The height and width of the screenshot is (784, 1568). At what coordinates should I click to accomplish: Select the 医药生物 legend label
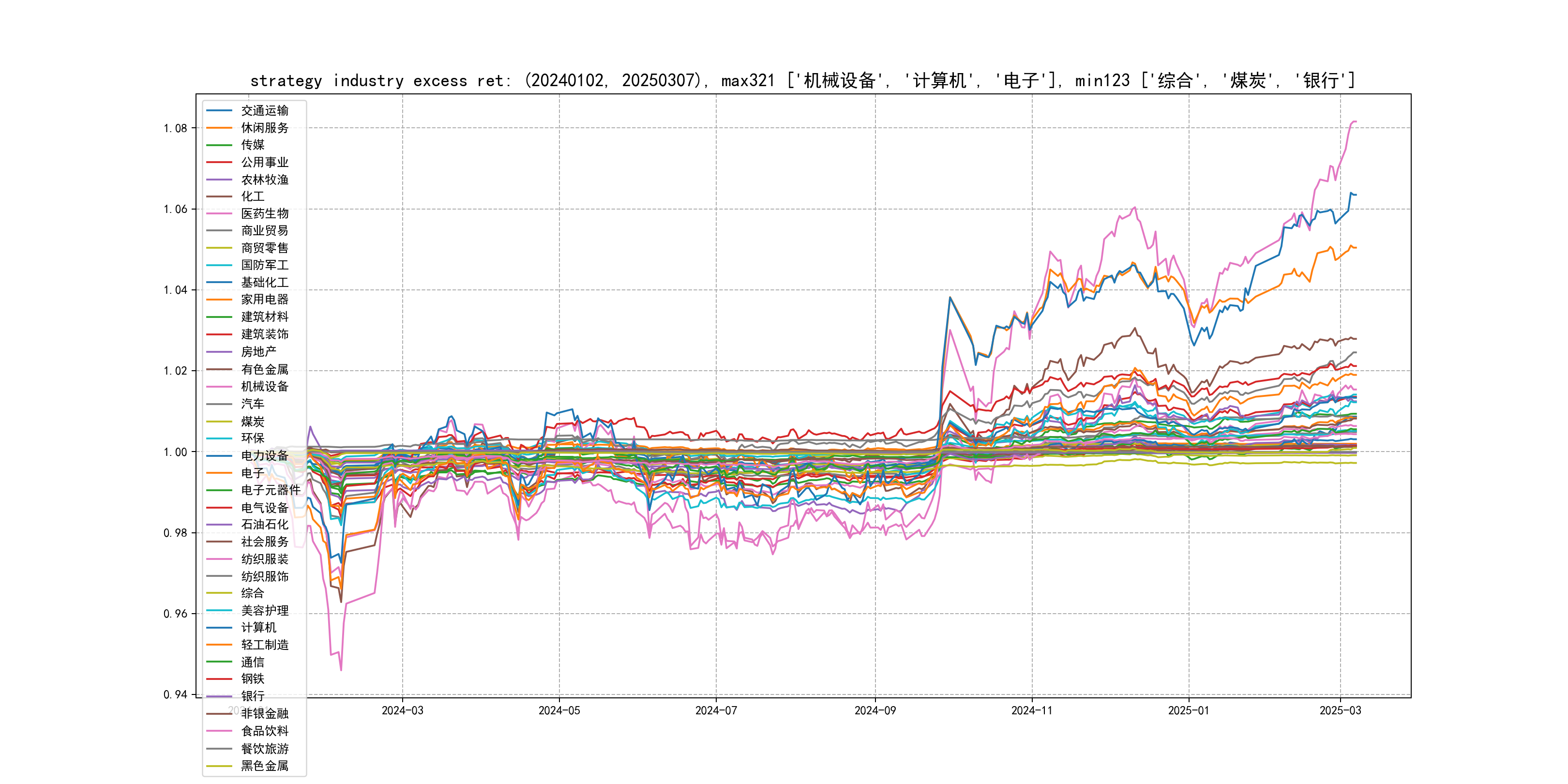(264, 213)
